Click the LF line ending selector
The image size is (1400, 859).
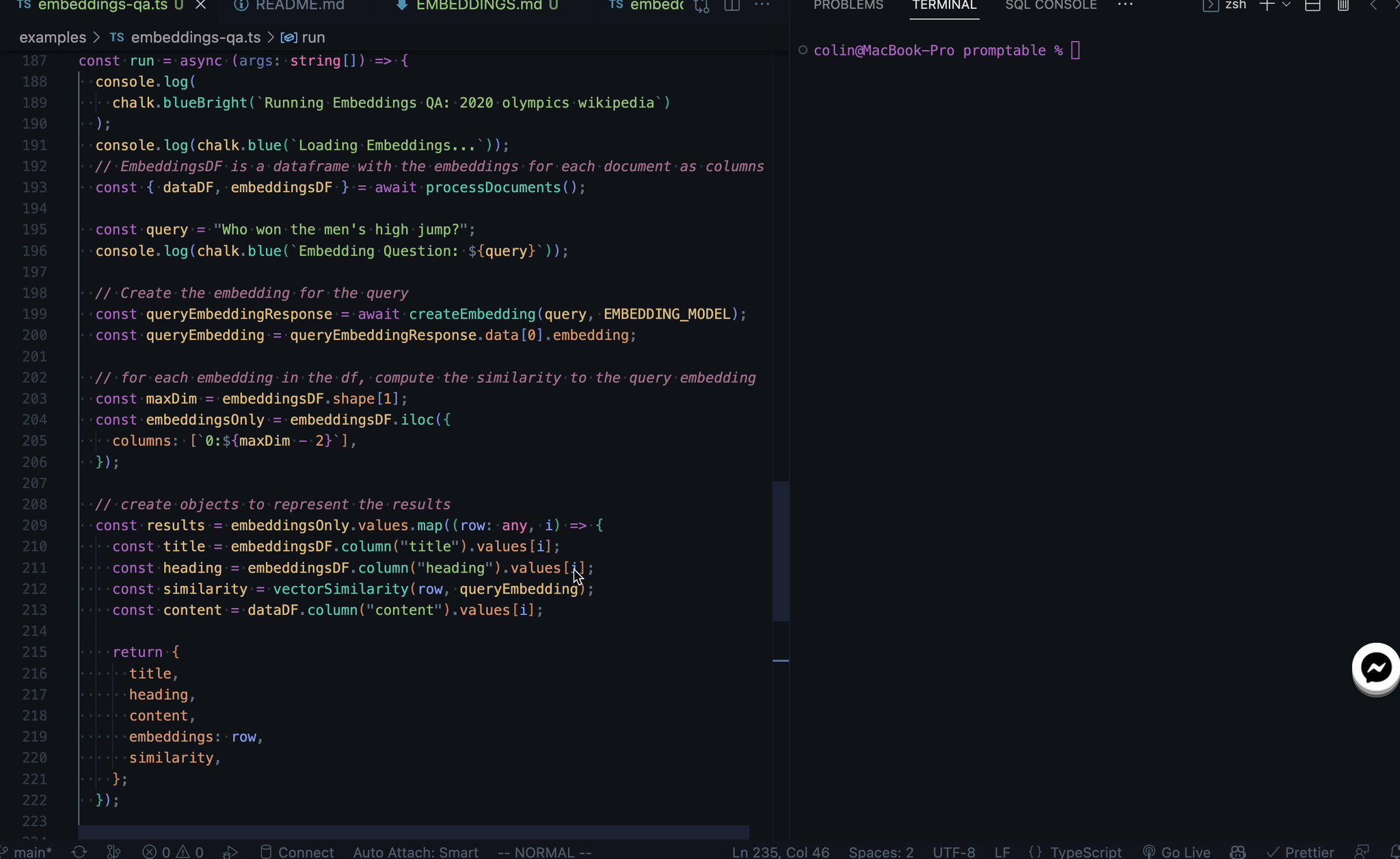1002,851
